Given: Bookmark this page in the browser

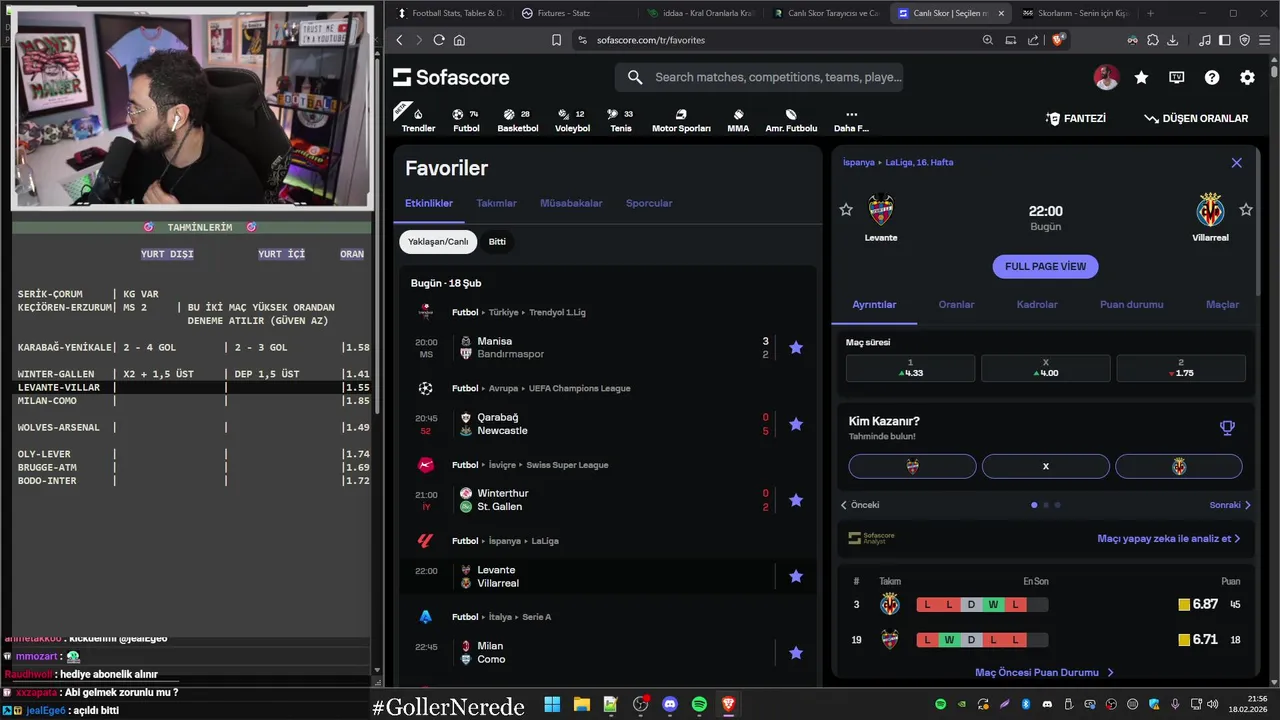Looking at the screenshot, I should click(x=557, y=40).
